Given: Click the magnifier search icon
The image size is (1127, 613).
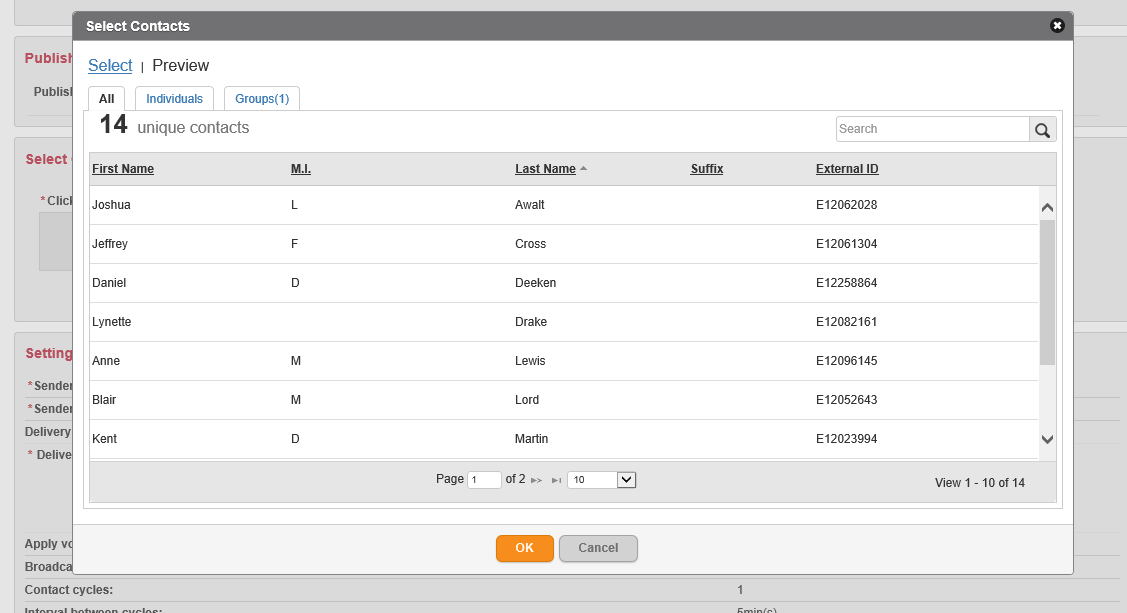Looking at the screenshot, I should coord(1042,130).
